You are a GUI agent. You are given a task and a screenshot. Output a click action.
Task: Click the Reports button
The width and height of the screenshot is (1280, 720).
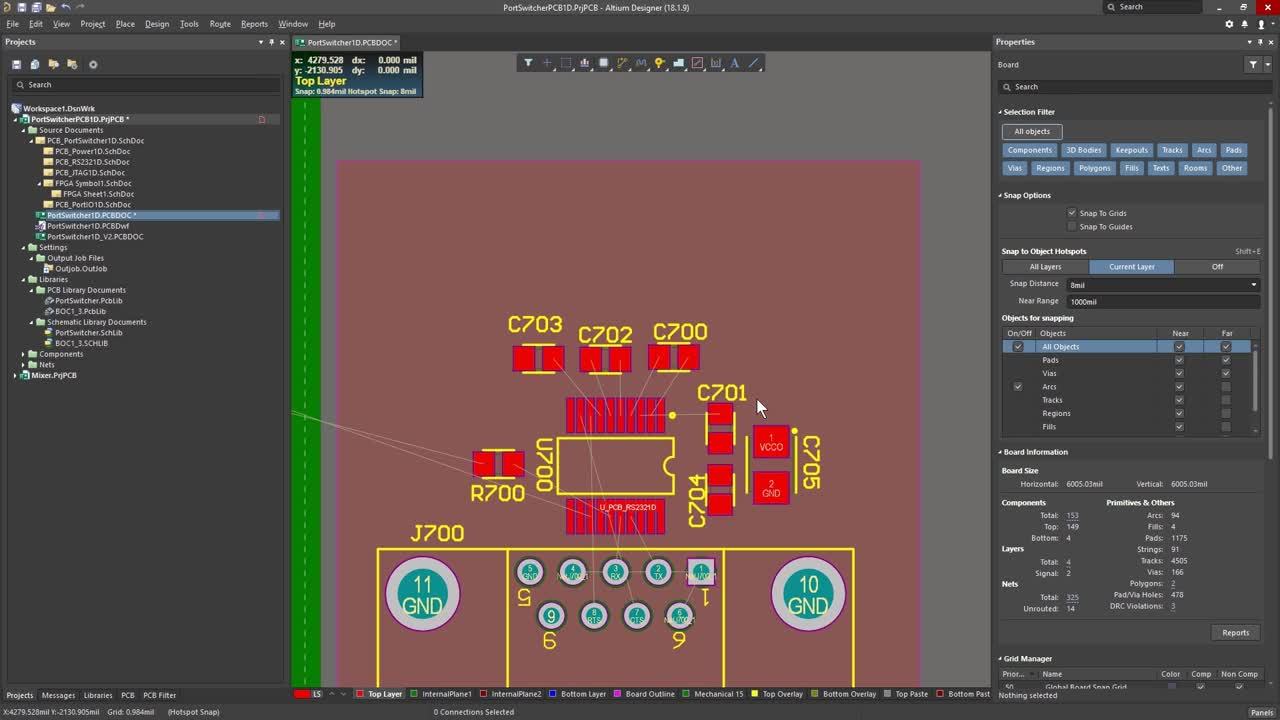click(1235, 632)
